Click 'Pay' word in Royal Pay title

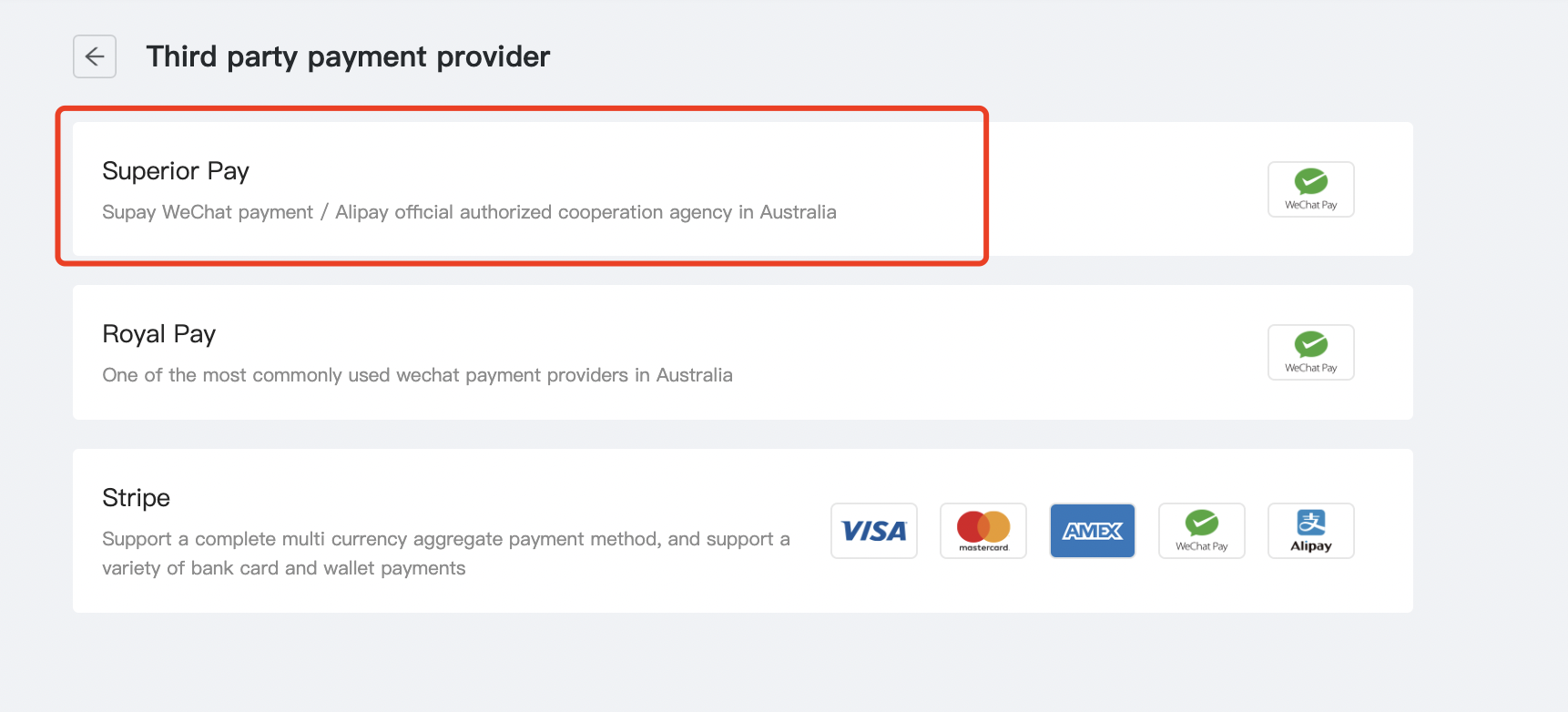[x=194, y=334]
